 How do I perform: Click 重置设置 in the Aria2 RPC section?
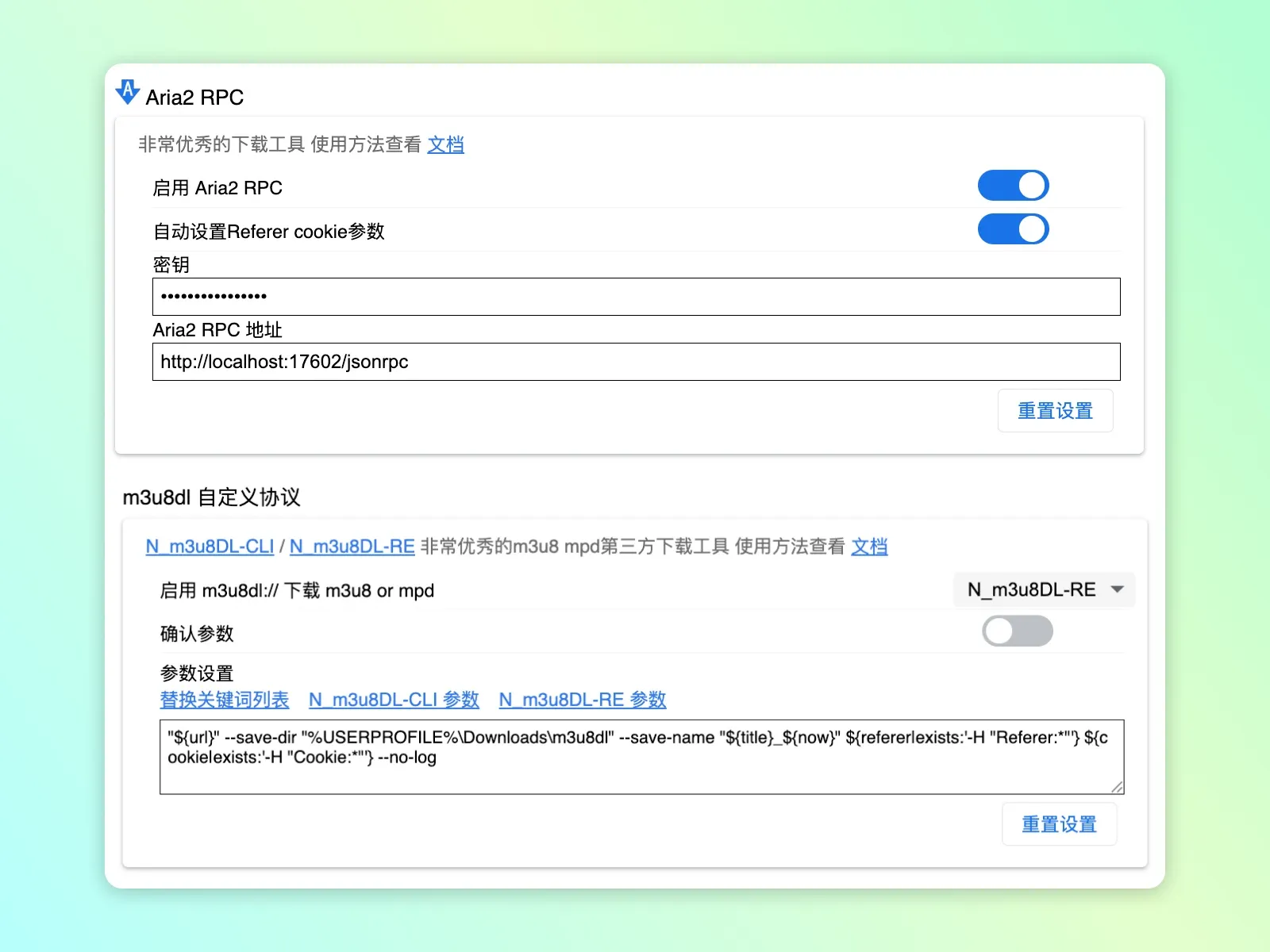click(x=1055, y=411)
